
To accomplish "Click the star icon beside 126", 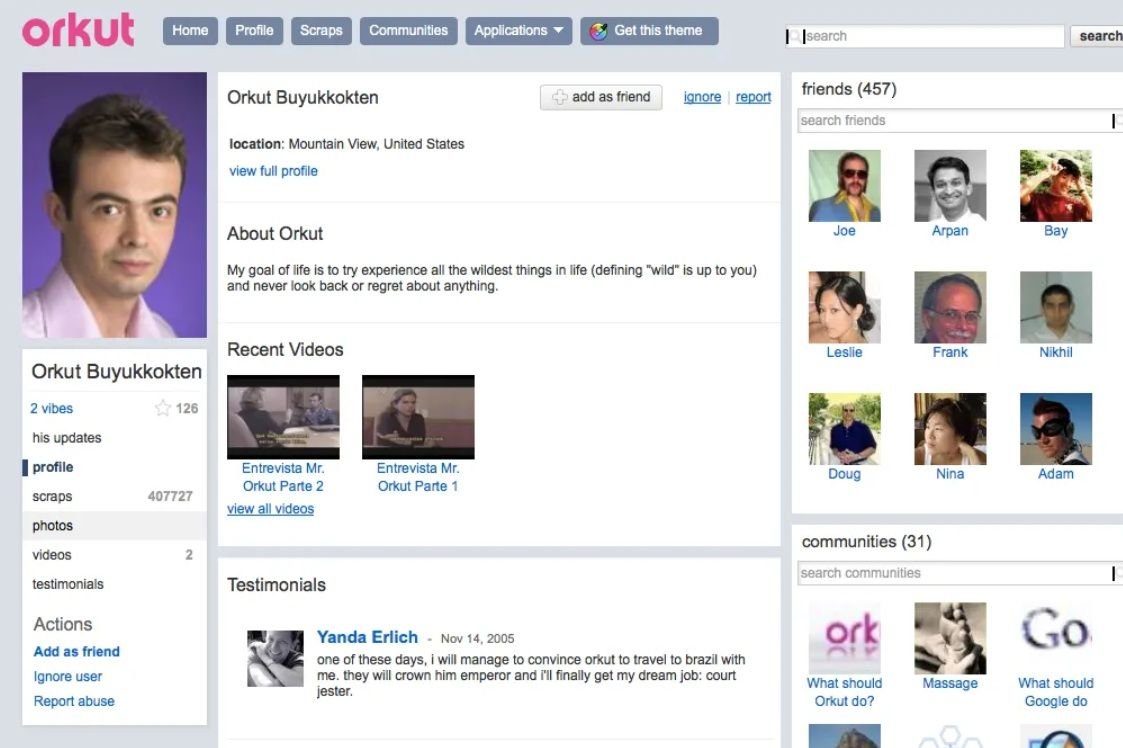I will tap(163, 408).
